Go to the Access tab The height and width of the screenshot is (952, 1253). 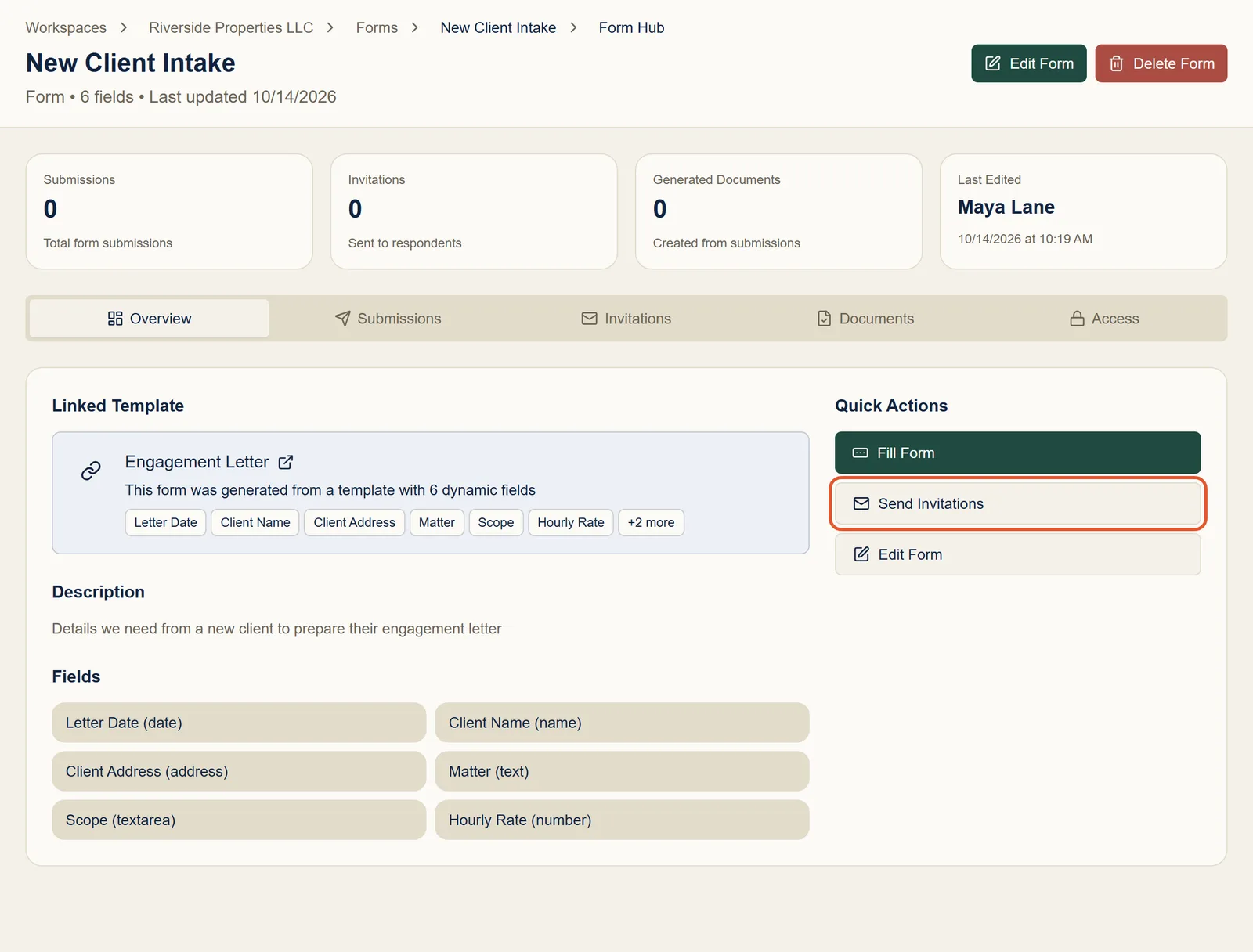1104,319
